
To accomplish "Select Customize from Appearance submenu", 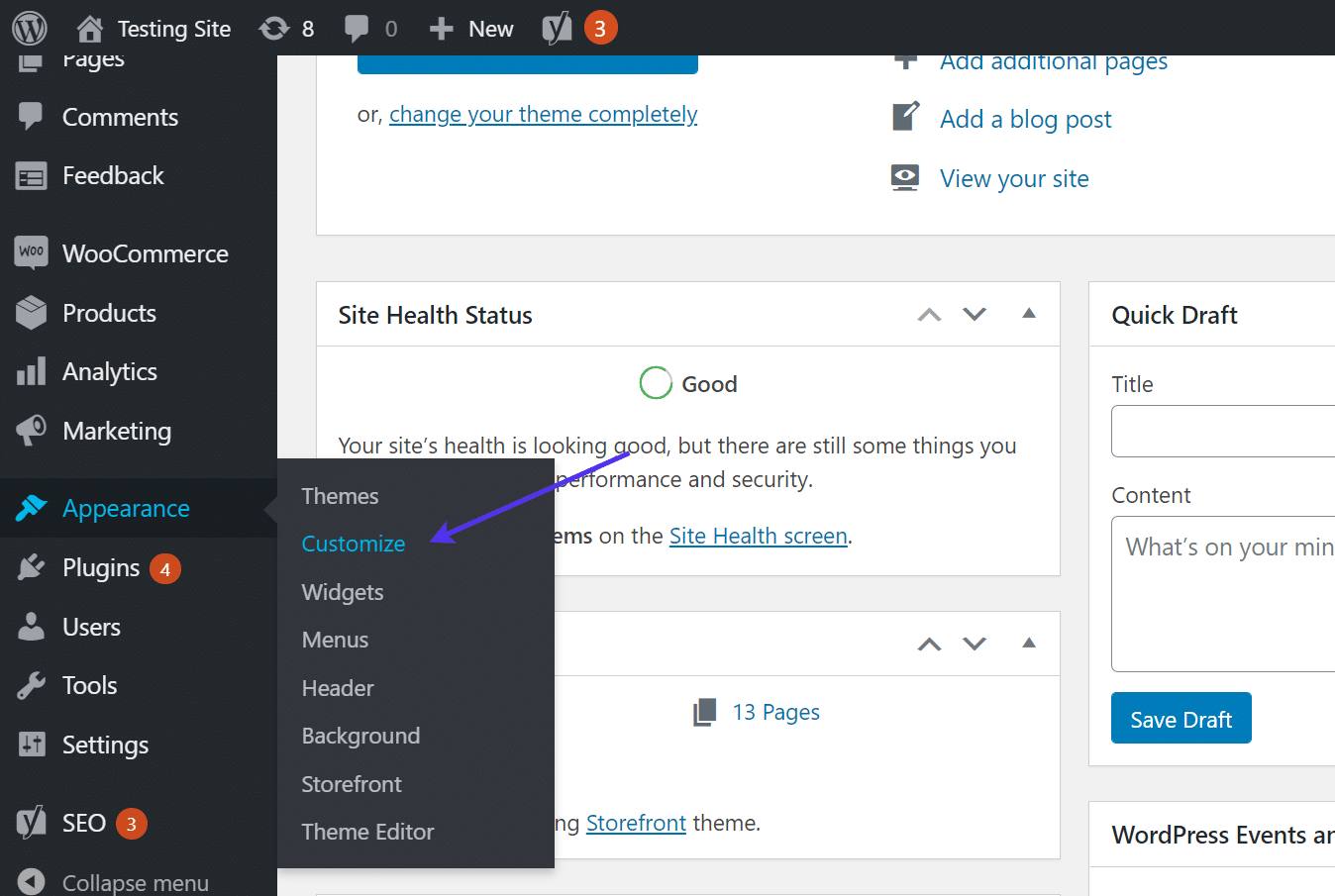I will click(354, 544).
